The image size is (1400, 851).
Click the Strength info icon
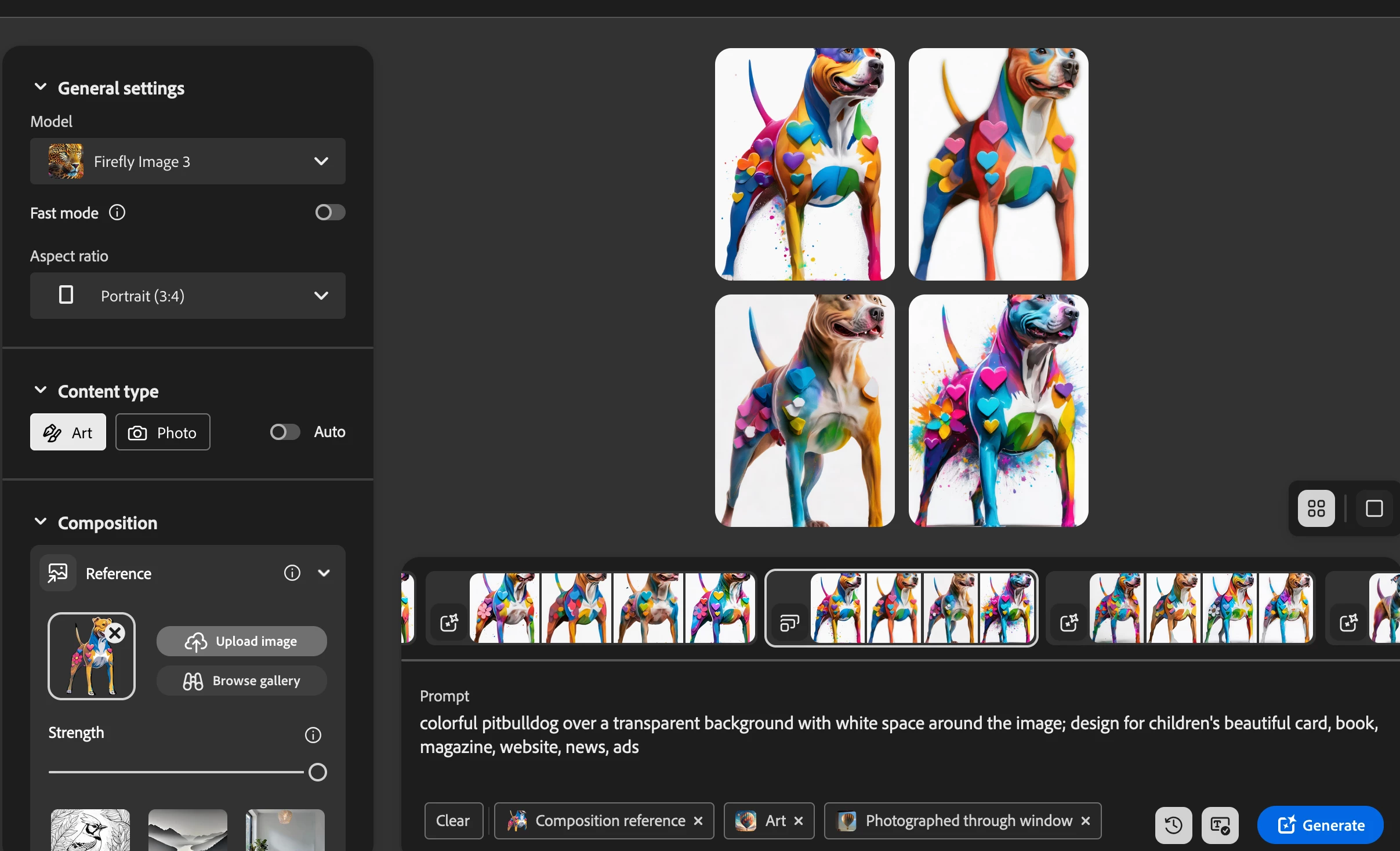coord(313,735)
